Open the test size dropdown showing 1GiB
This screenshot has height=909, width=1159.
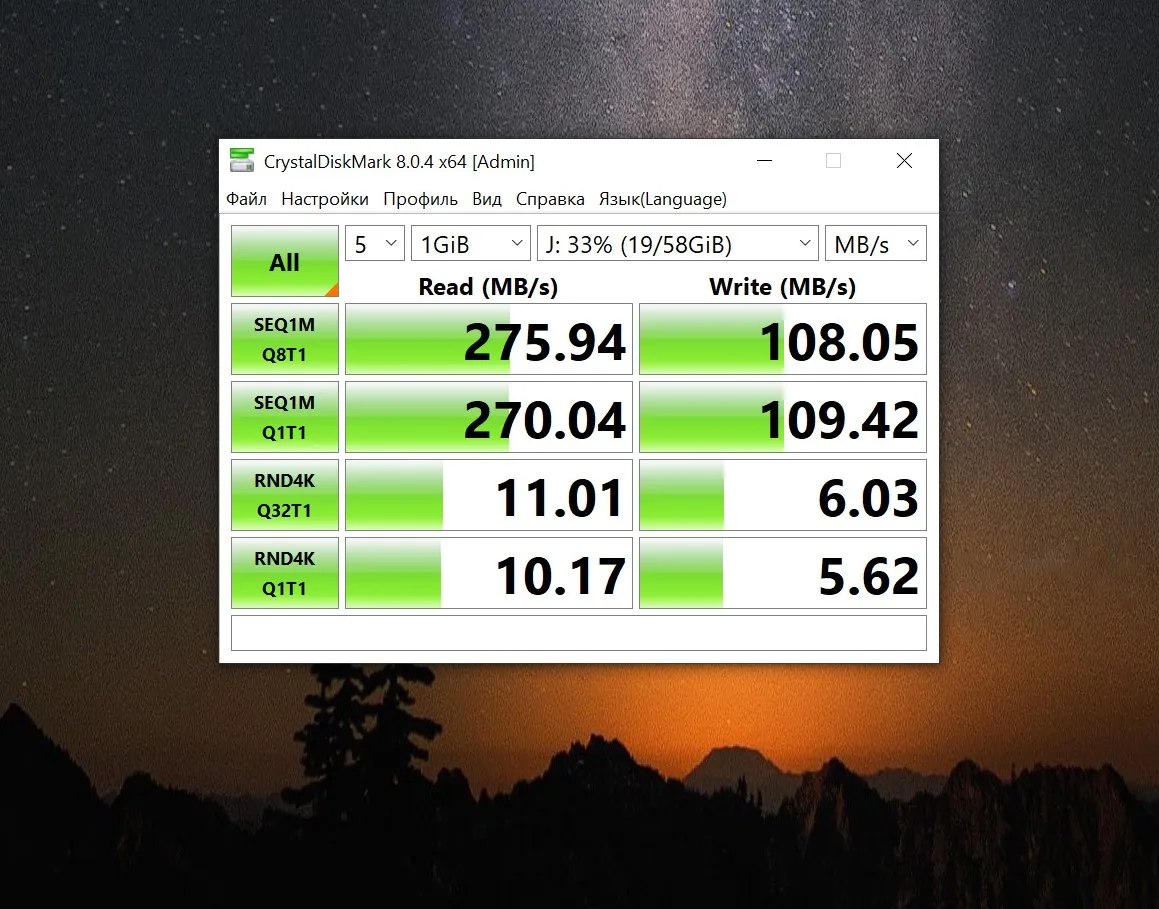pos(471,243)
